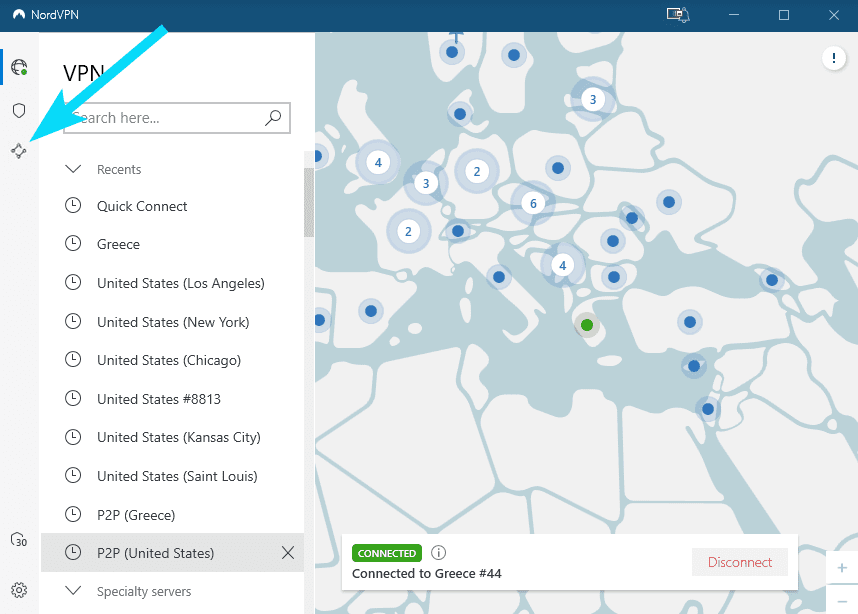Open the Meshnet icon in sidebar
The height and width of the screenshot is (614, 858).
[19, 150]
